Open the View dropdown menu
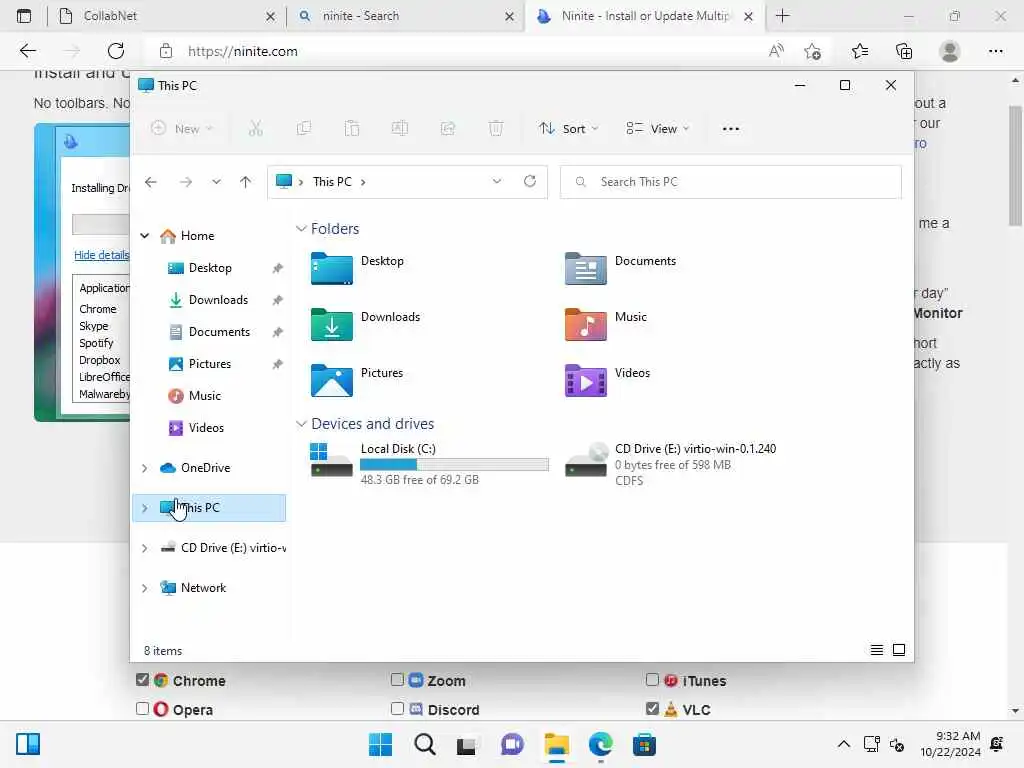1024x768 pixels. pos(657,129)
